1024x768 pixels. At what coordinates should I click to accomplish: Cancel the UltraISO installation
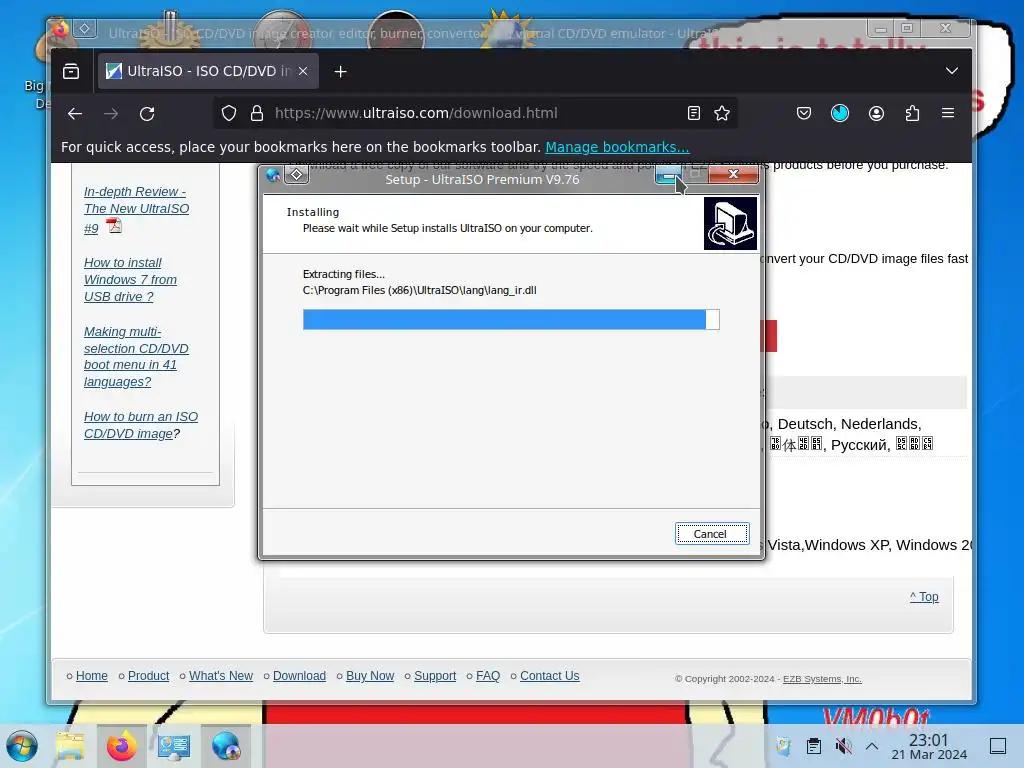(x=712, y=534)
